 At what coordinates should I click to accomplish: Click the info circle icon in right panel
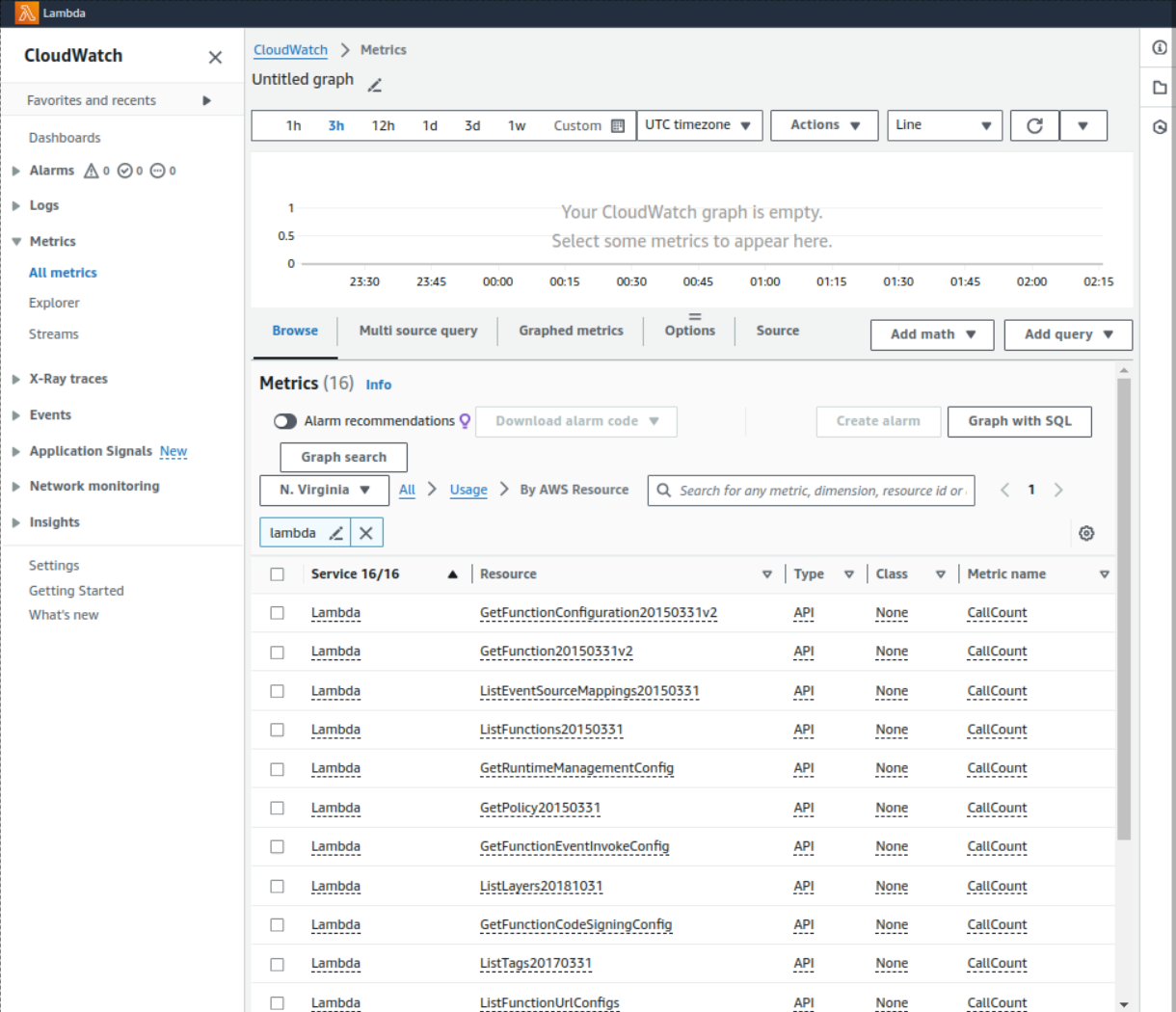[x=1160, y=47]
